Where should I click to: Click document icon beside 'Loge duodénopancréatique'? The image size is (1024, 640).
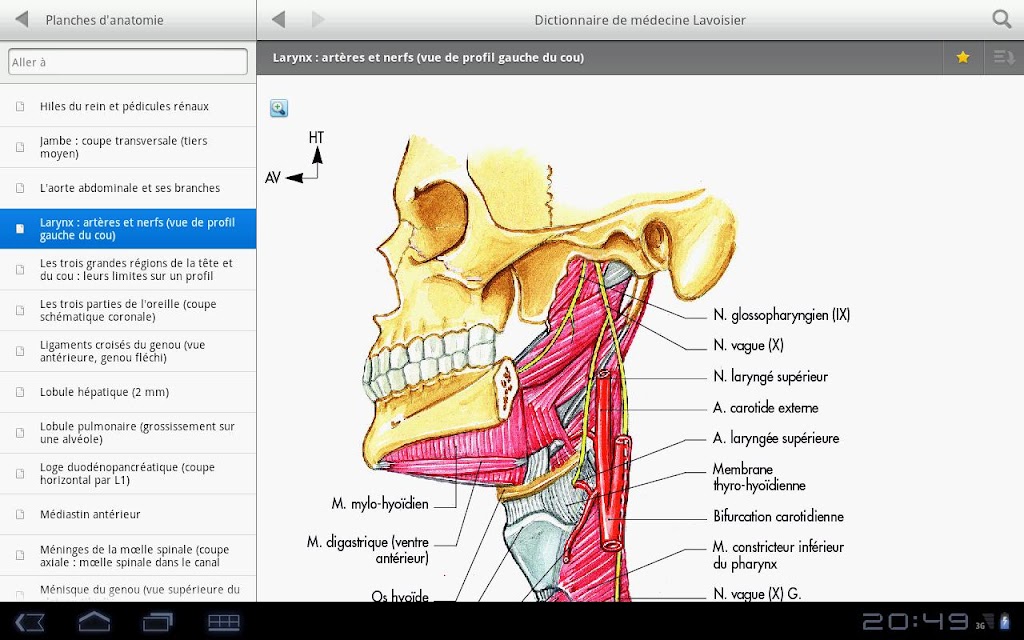[x=20, y=474]
